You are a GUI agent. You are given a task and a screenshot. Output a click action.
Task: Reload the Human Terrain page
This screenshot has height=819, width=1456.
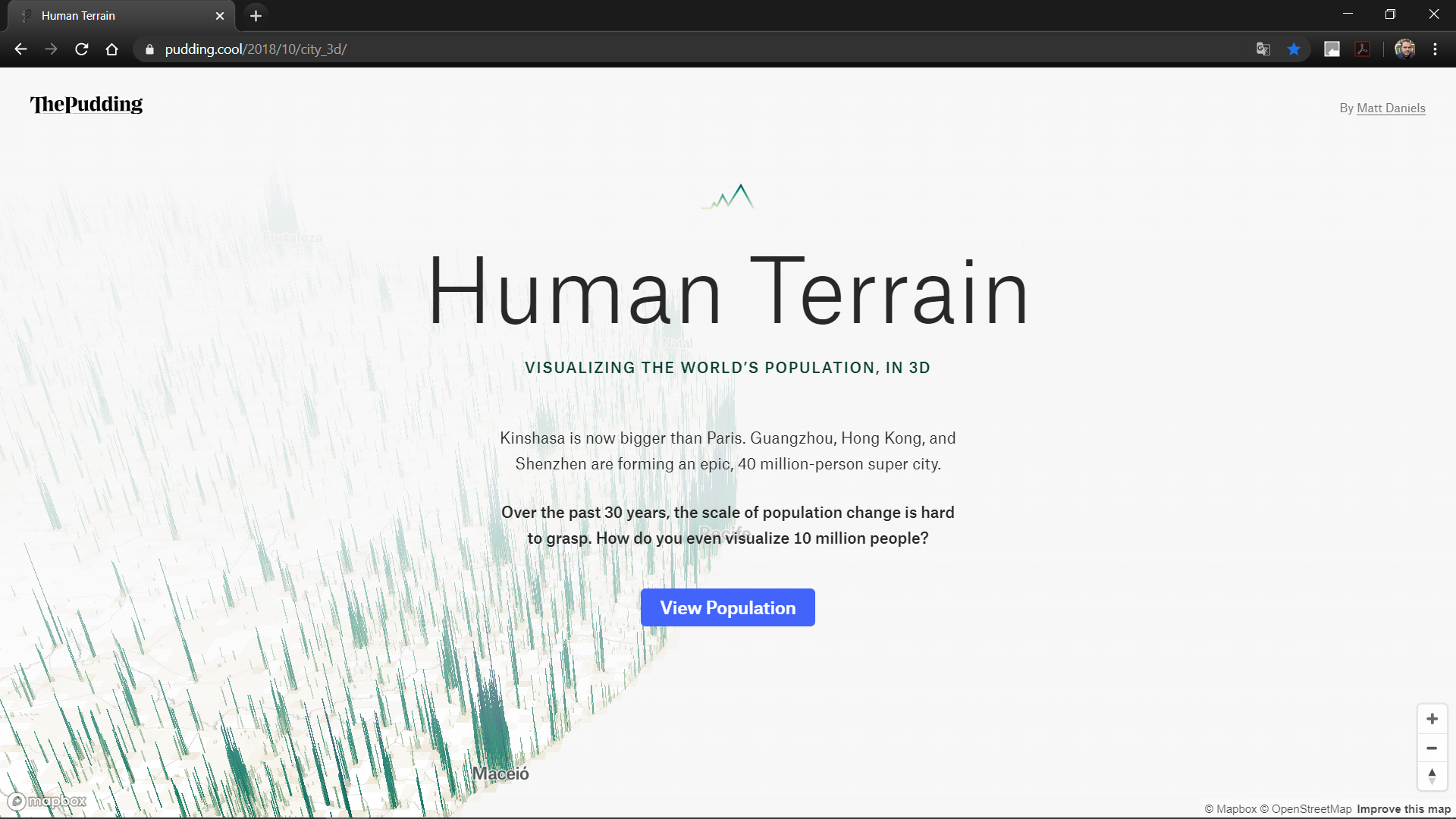(x=81, y=49)
